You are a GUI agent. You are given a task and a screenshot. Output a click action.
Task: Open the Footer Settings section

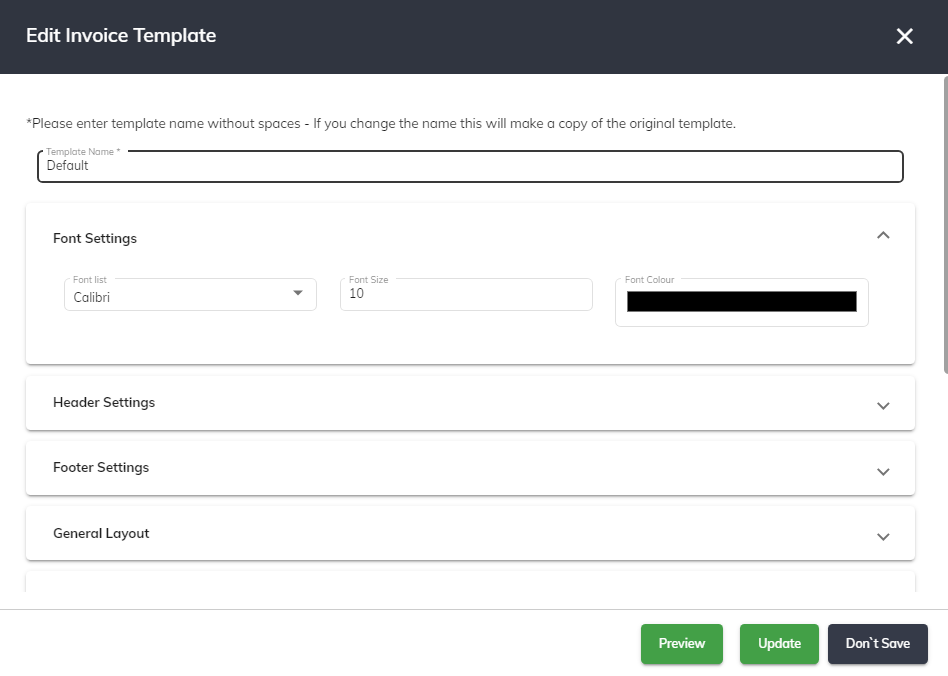pos(470,468)
